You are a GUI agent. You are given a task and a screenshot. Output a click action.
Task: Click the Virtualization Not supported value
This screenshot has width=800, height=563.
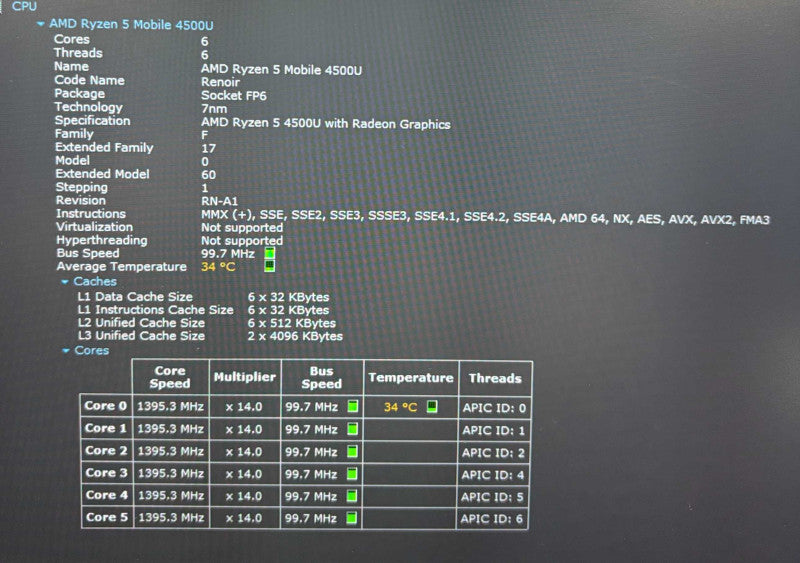[x=242, y=228]
